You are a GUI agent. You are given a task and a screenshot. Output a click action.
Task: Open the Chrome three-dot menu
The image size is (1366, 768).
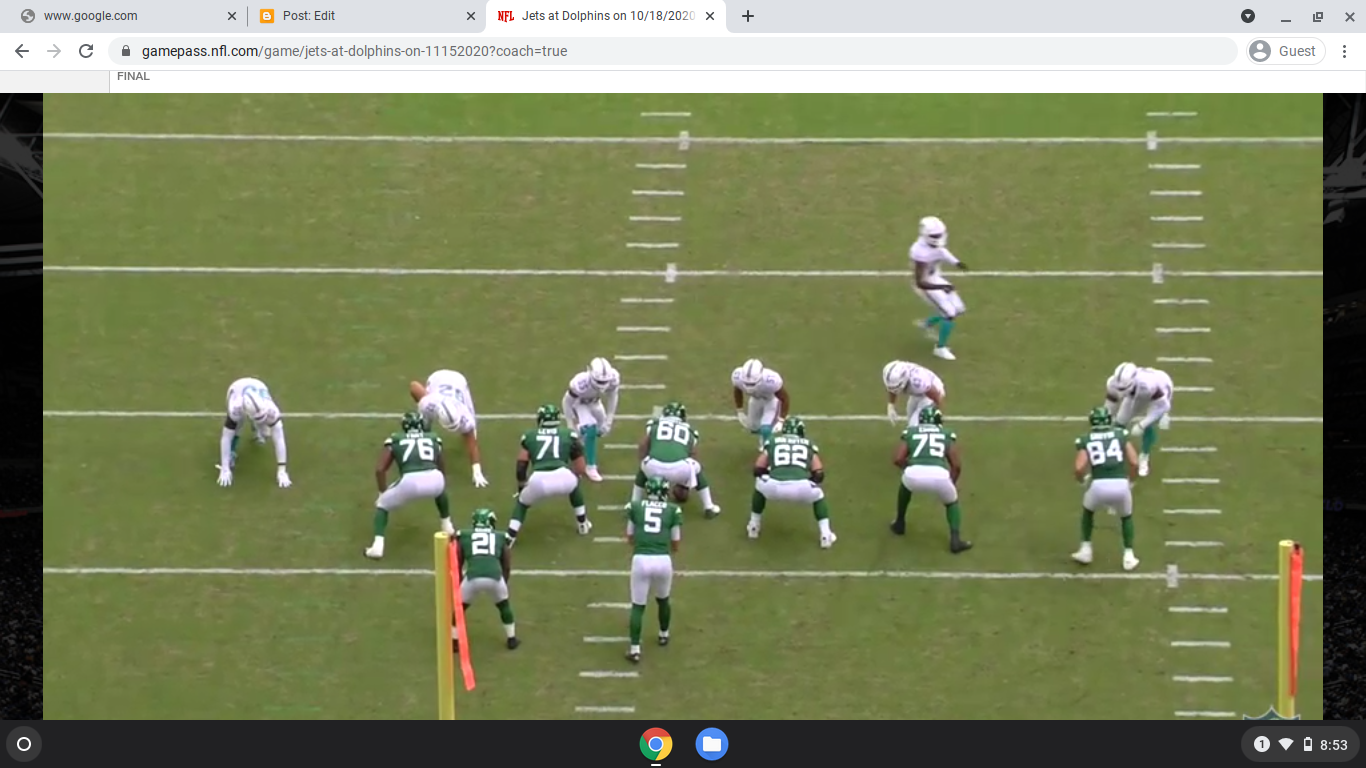[x=1345, y=50]
